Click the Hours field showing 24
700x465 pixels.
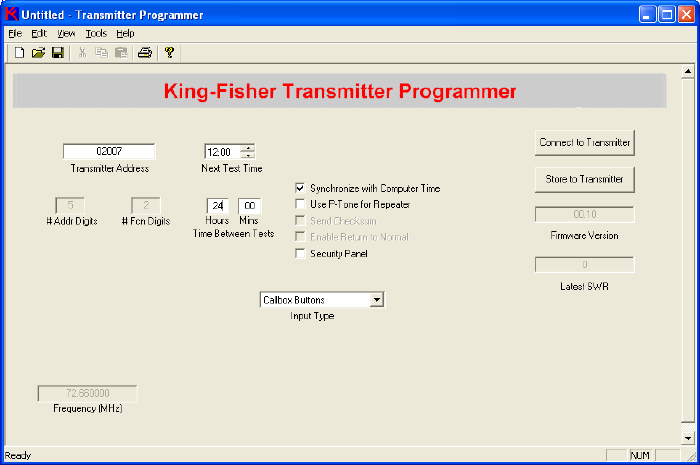tap(217, 206)
